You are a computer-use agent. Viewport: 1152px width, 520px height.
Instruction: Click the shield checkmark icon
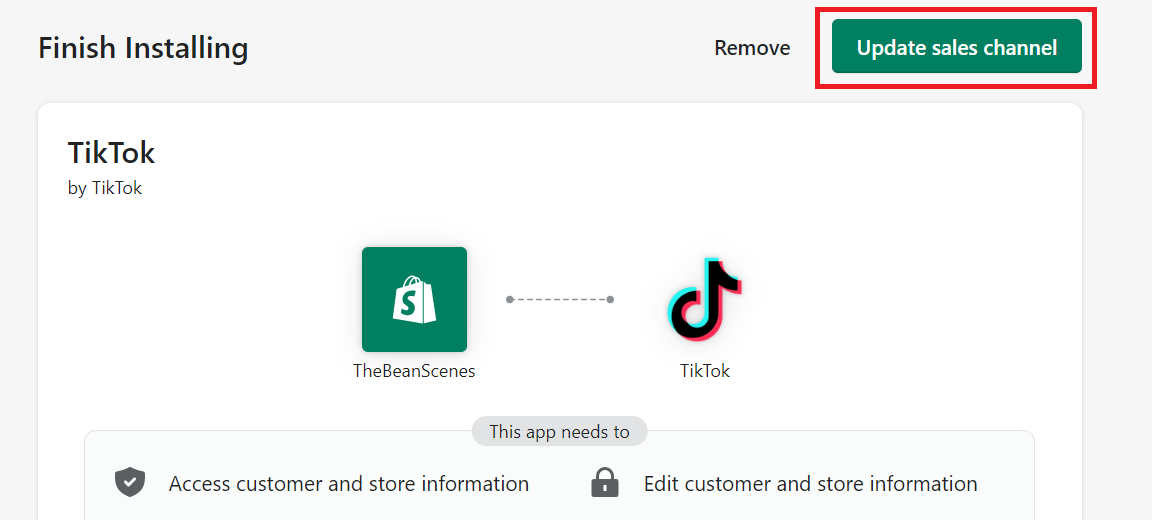[x=130, y=483]
